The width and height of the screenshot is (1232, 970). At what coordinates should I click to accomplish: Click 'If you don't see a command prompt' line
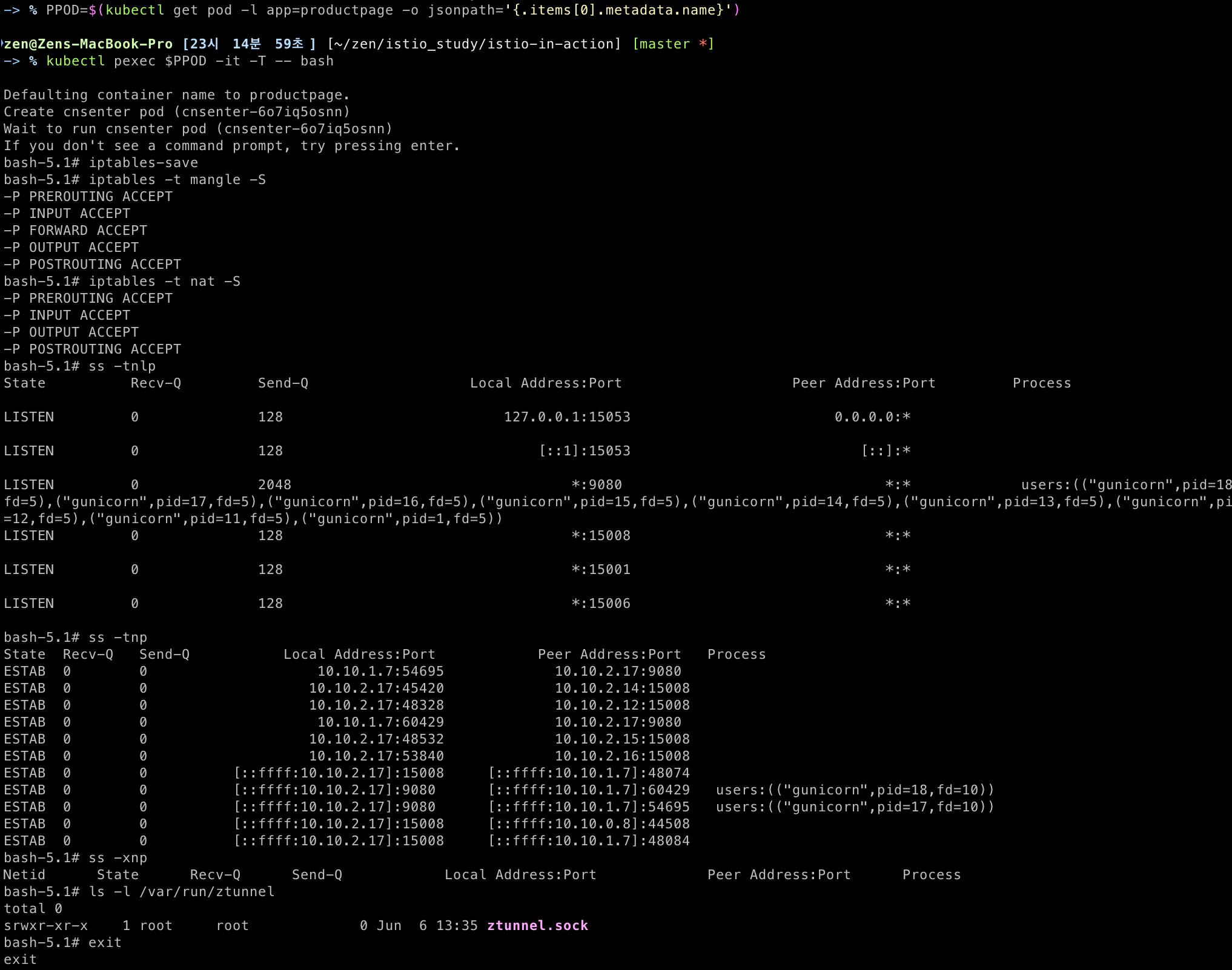coord(232,146)
